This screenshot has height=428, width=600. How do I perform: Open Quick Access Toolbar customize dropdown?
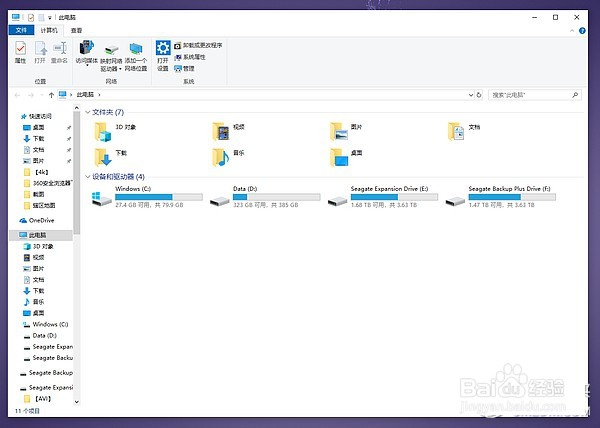tap(49, 18)
